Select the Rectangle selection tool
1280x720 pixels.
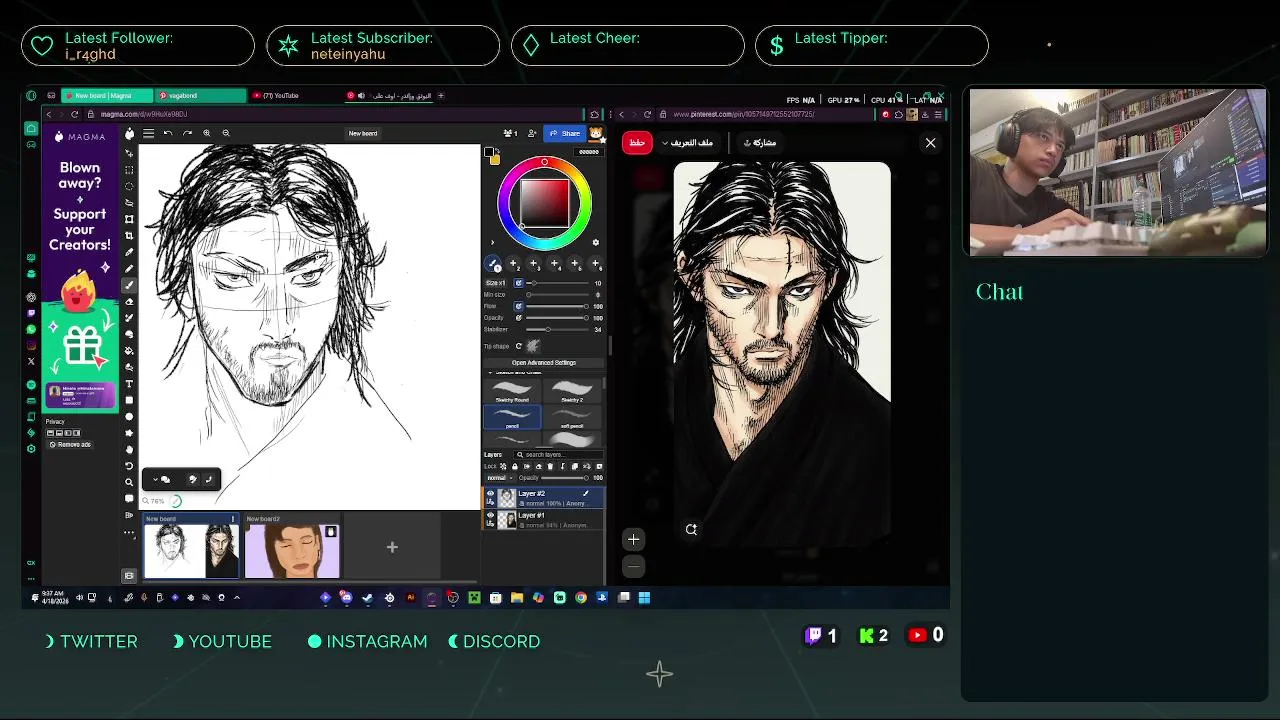(x=129, y=170)
